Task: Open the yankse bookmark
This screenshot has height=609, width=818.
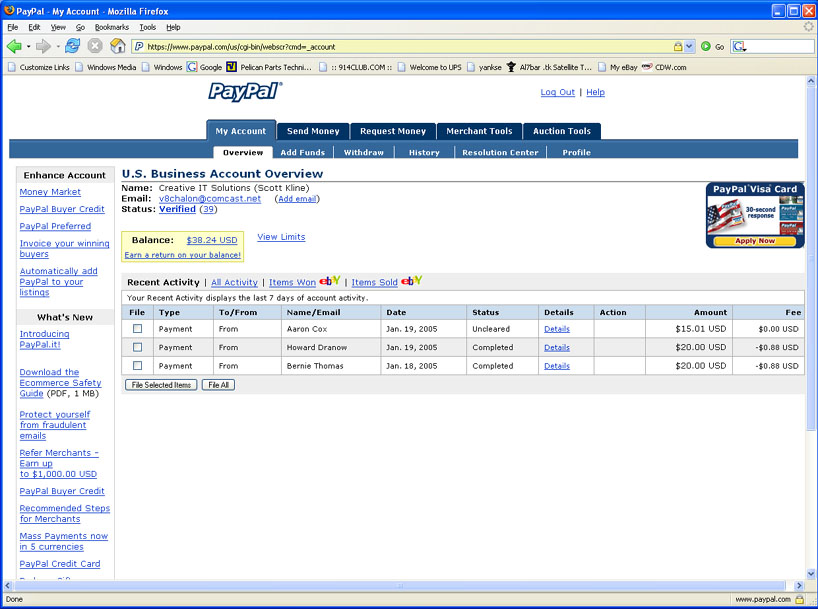Action: (x=485, y=67)
